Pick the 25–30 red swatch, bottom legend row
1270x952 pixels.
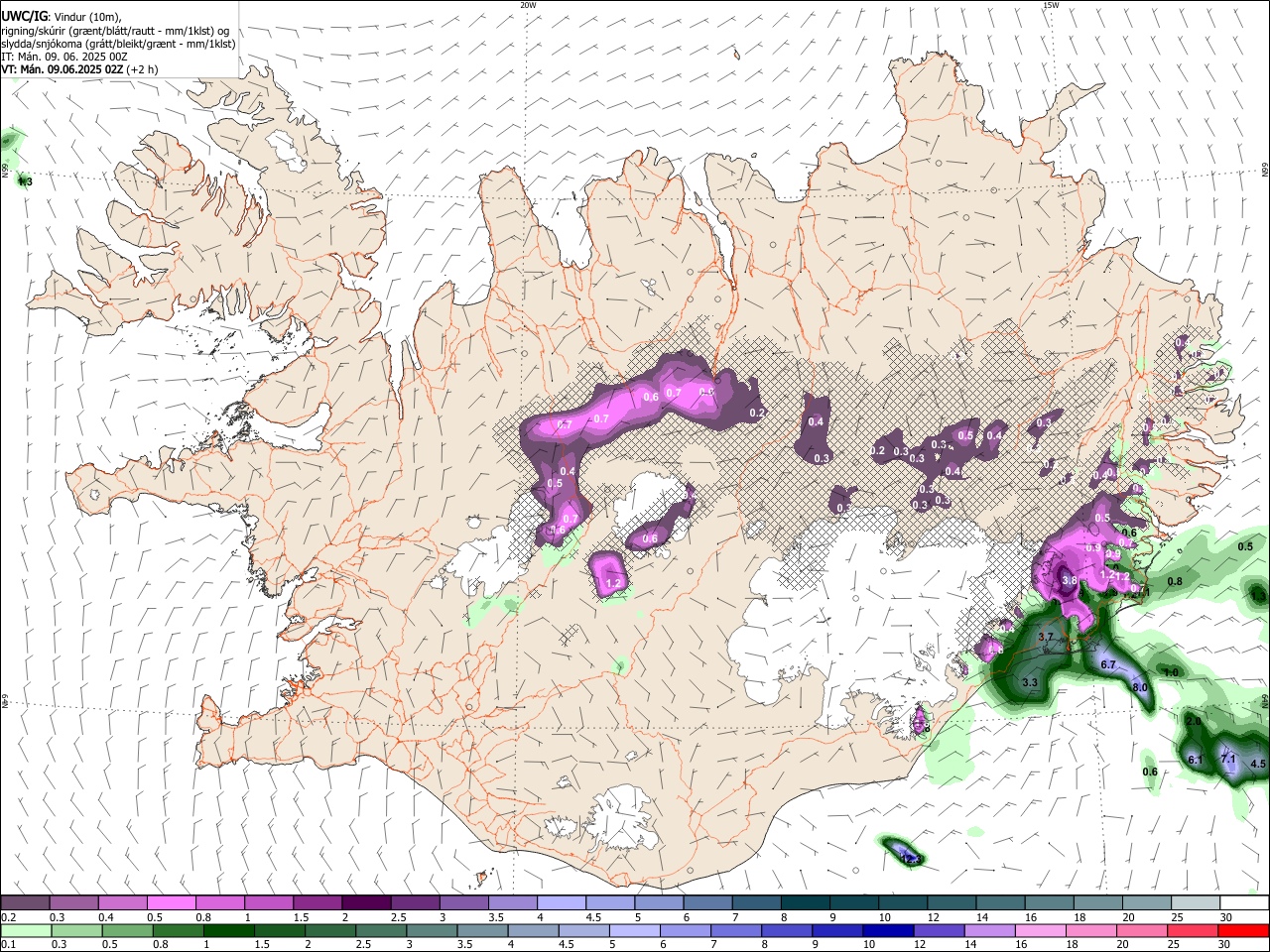(1193, 931)
